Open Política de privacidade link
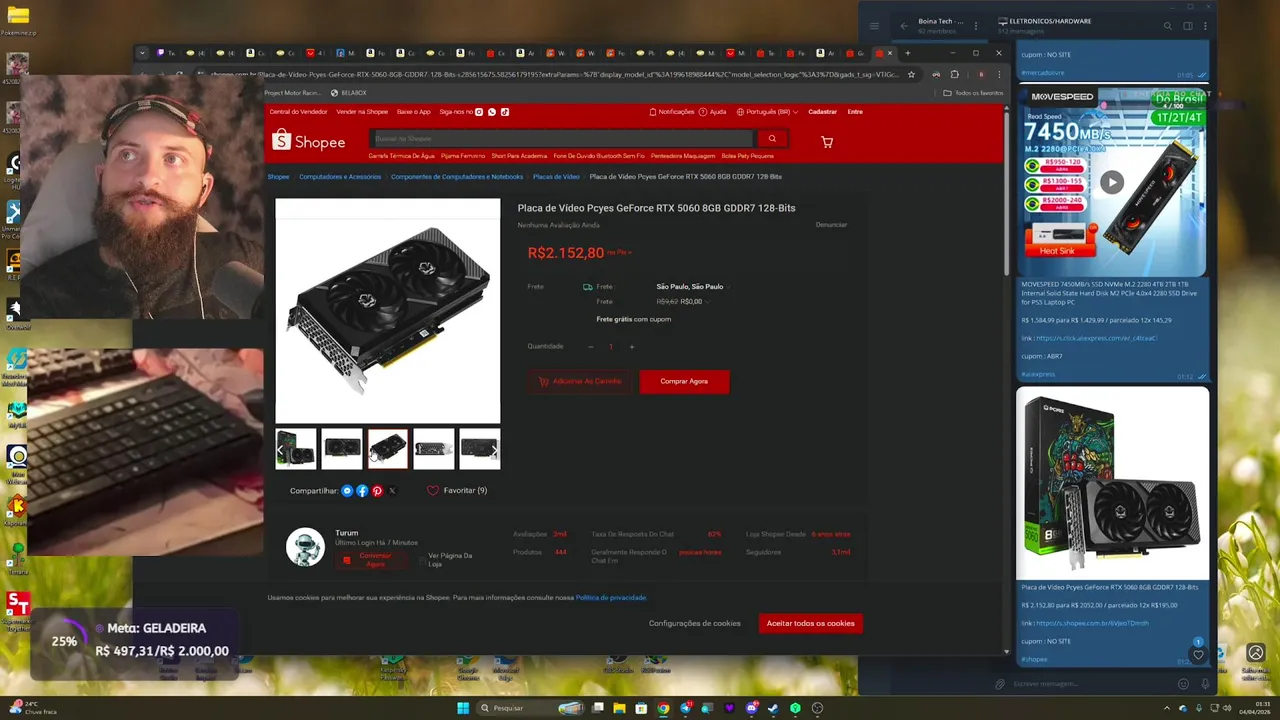This screenshot has width=1280, height=720. coord(611,598)
